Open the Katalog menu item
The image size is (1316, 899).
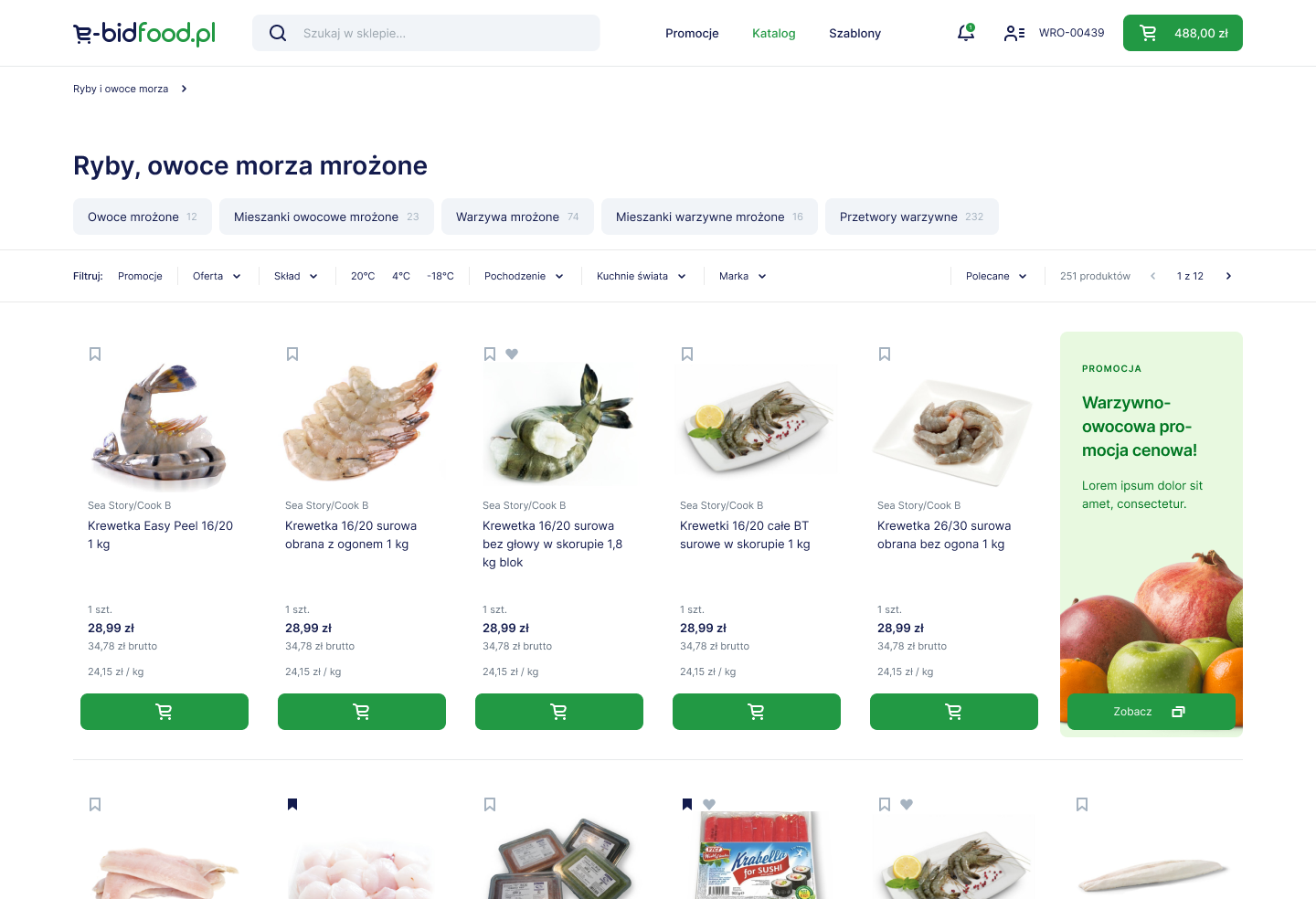[x=774, y=33]
